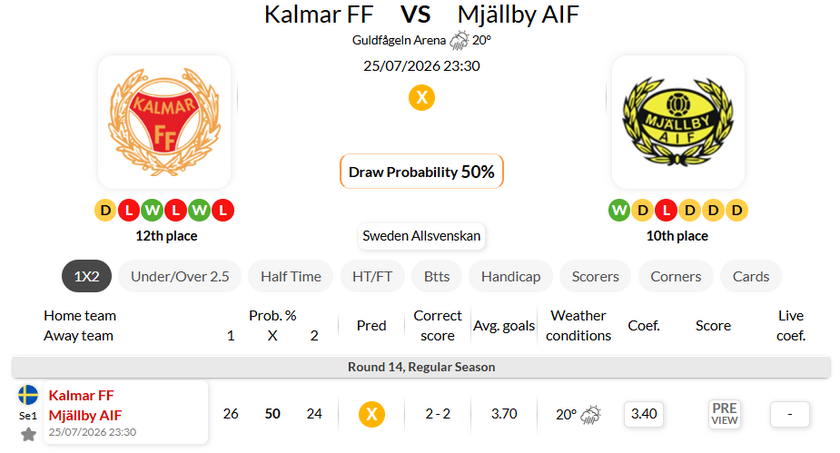
Task: Click Mjällby's green W form badge
Action: coord(619,210)
